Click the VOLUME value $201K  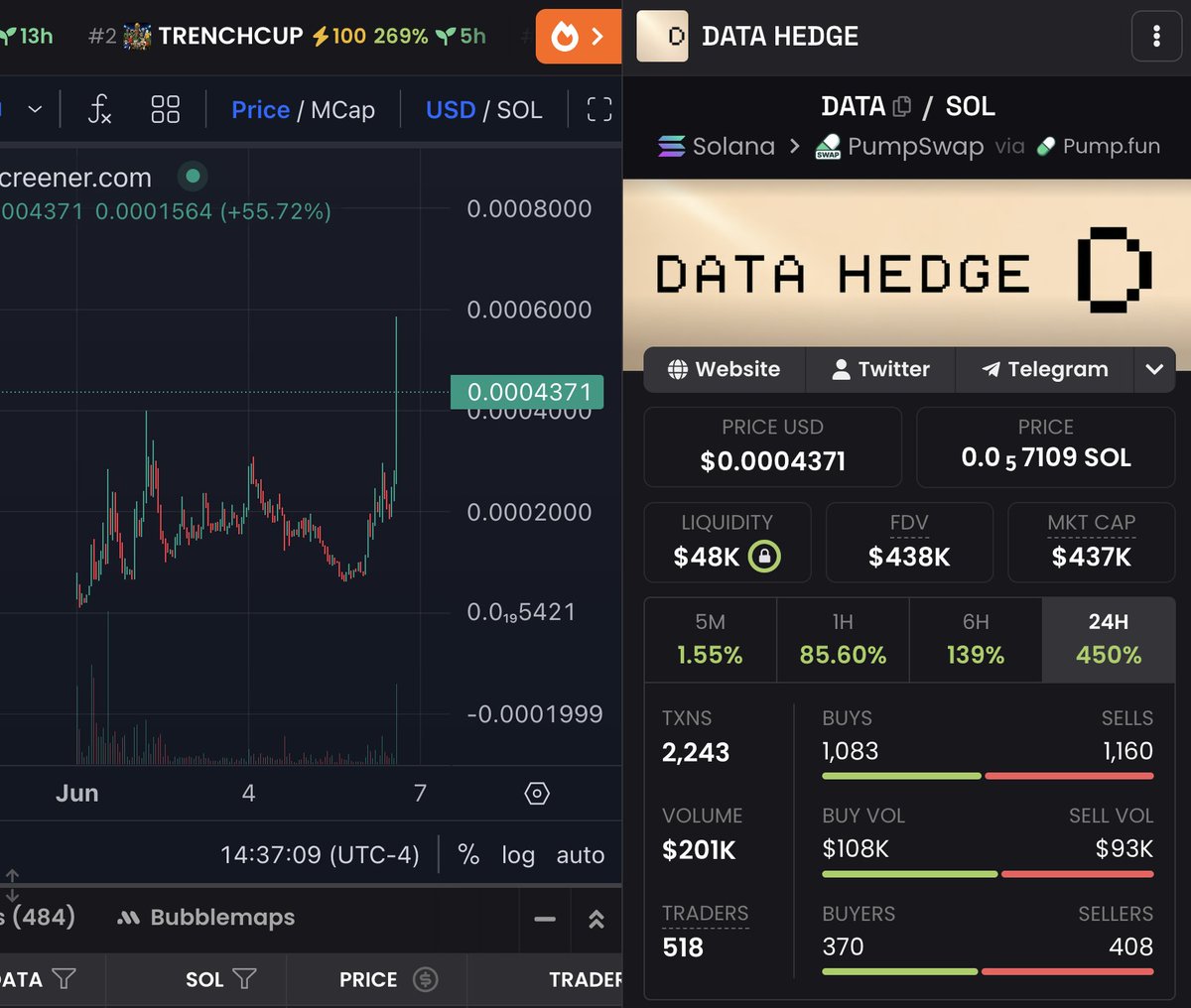[699, 849]
